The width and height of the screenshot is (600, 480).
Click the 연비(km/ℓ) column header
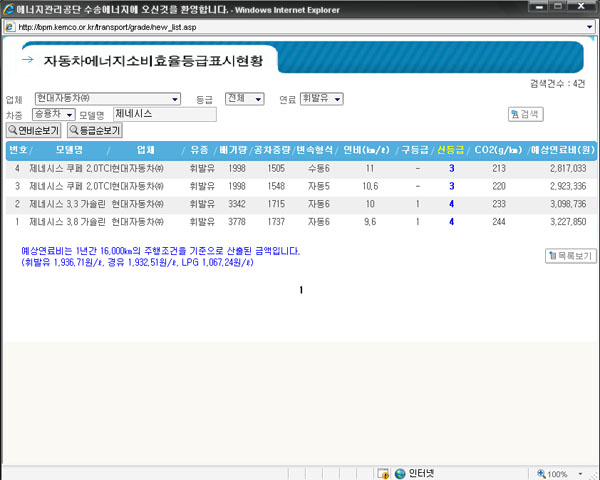pyautogui.click(x=366, y=150)
